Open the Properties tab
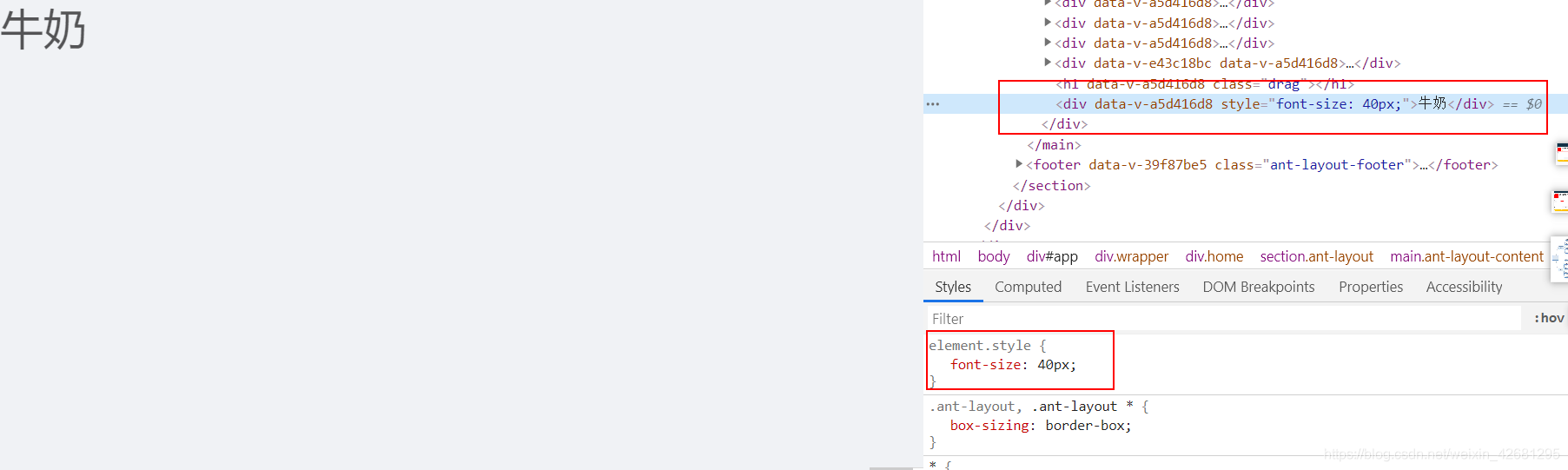The width and height of the screenshot is (1568, 470). (x=1371, y=287)
